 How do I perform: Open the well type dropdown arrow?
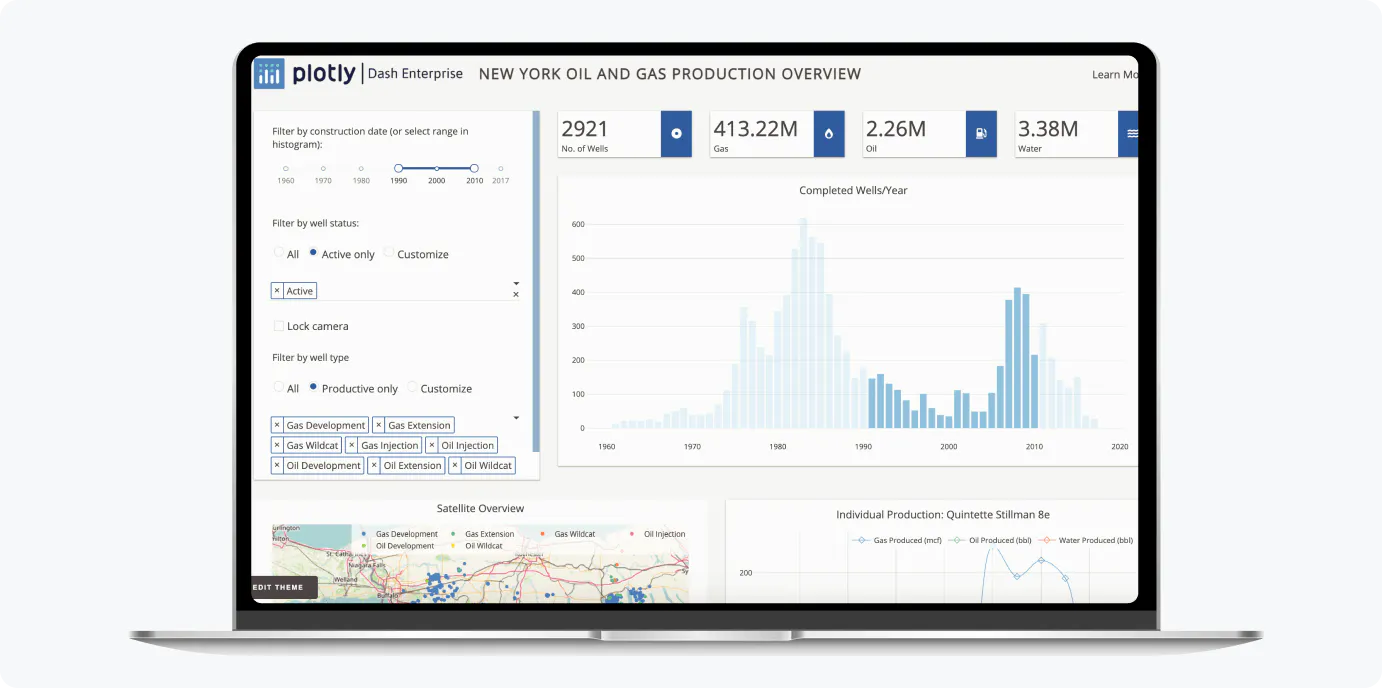516,418
